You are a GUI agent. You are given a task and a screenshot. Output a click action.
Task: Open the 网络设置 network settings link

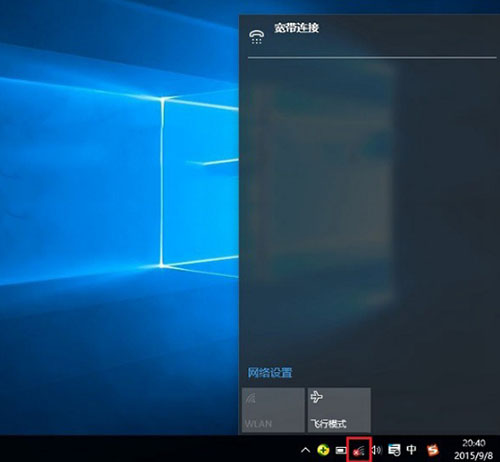coord(270,373)
